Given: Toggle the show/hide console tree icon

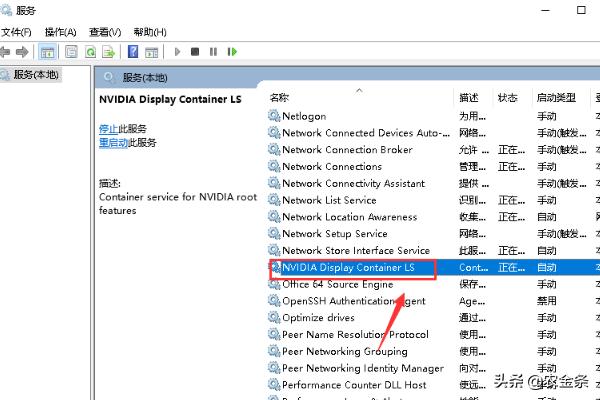Looking at the screenshot, I should coord(47,52).
